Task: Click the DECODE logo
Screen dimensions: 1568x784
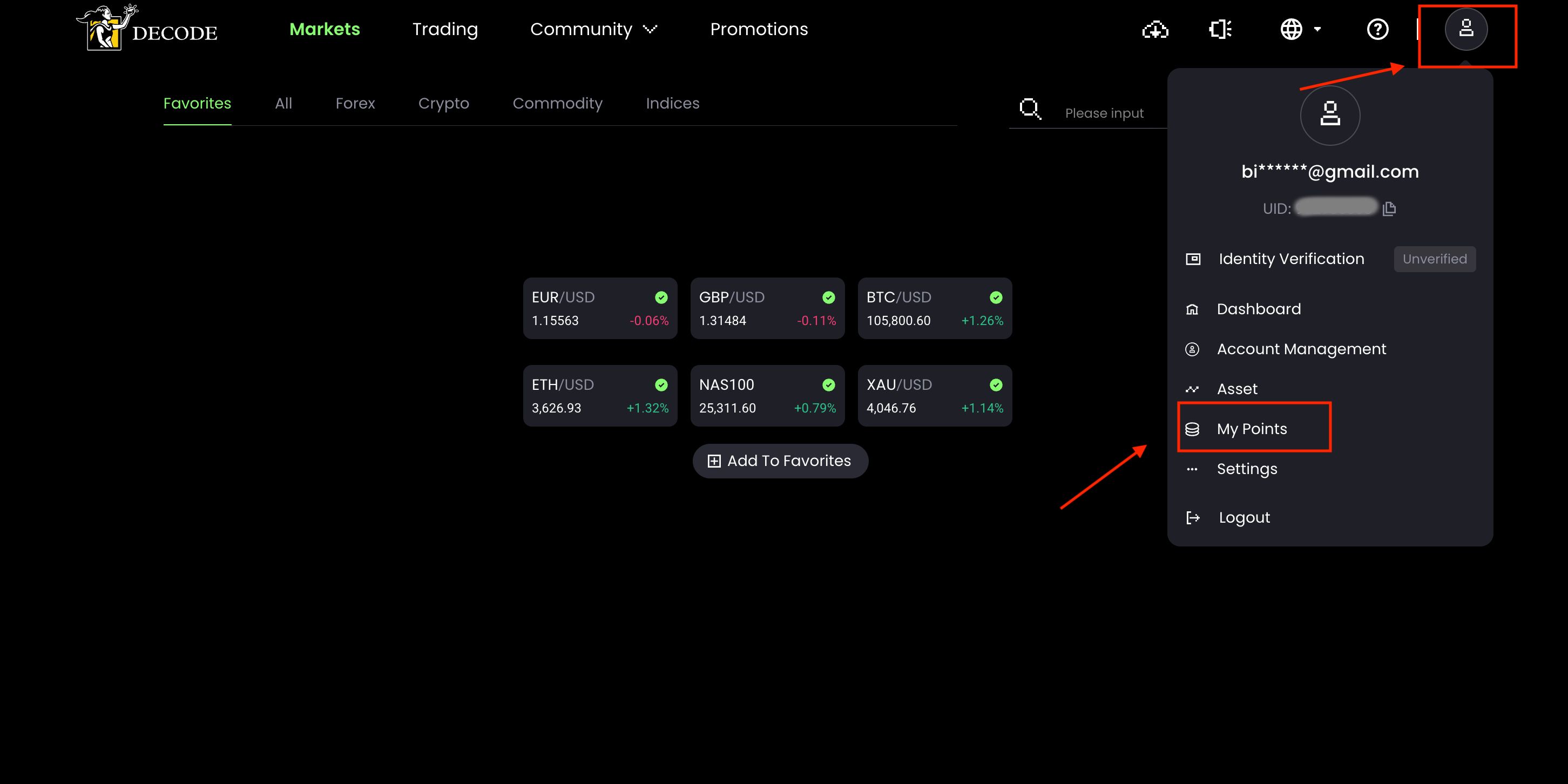Action: point(147,29)
